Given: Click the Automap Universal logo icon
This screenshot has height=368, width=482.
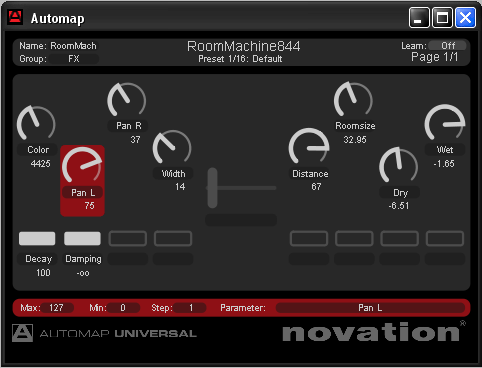Looking at the screenshot, I should pos(22,333).
